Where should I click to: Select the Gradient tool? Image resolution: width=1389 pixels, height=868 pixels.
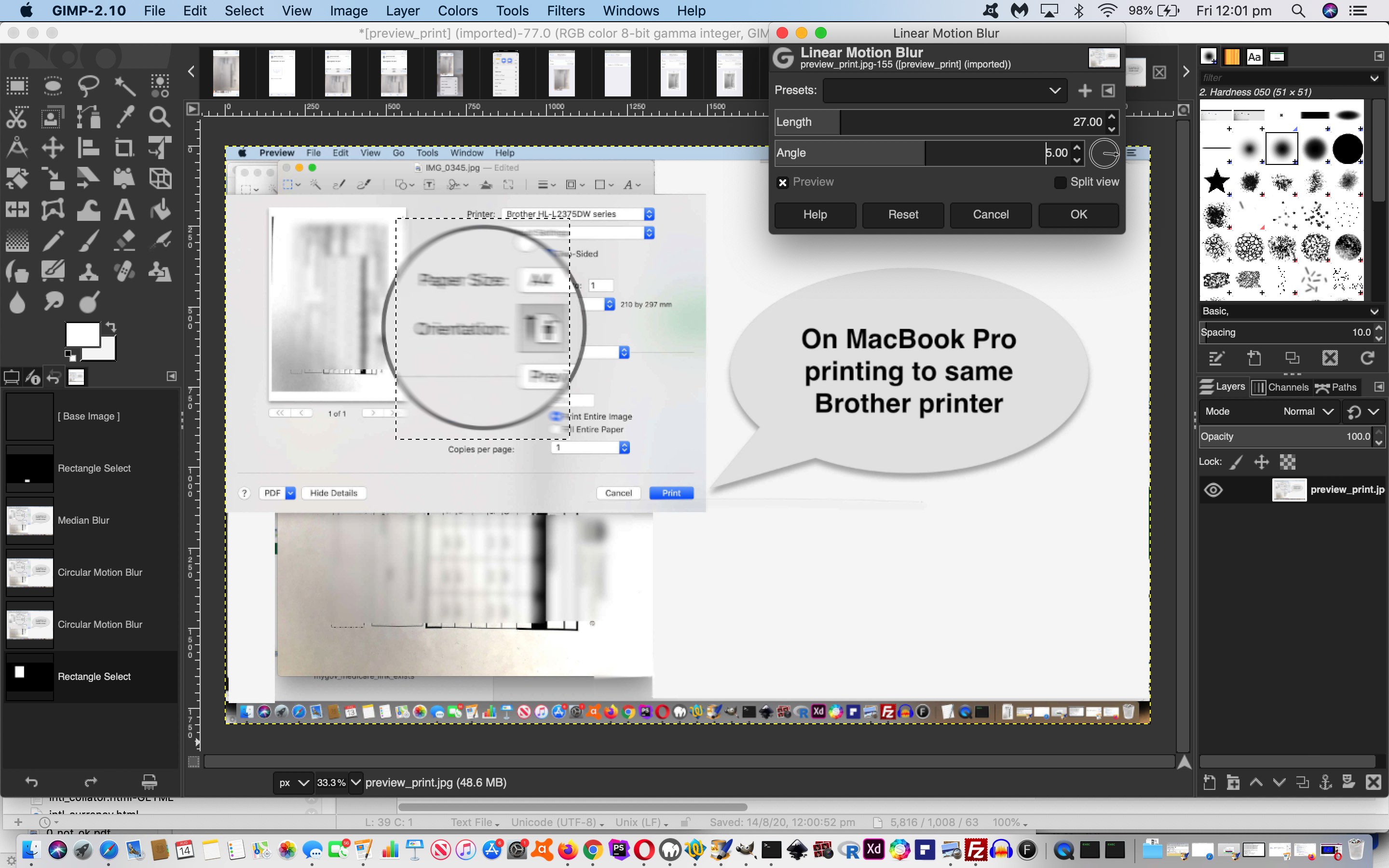point(17,241)
